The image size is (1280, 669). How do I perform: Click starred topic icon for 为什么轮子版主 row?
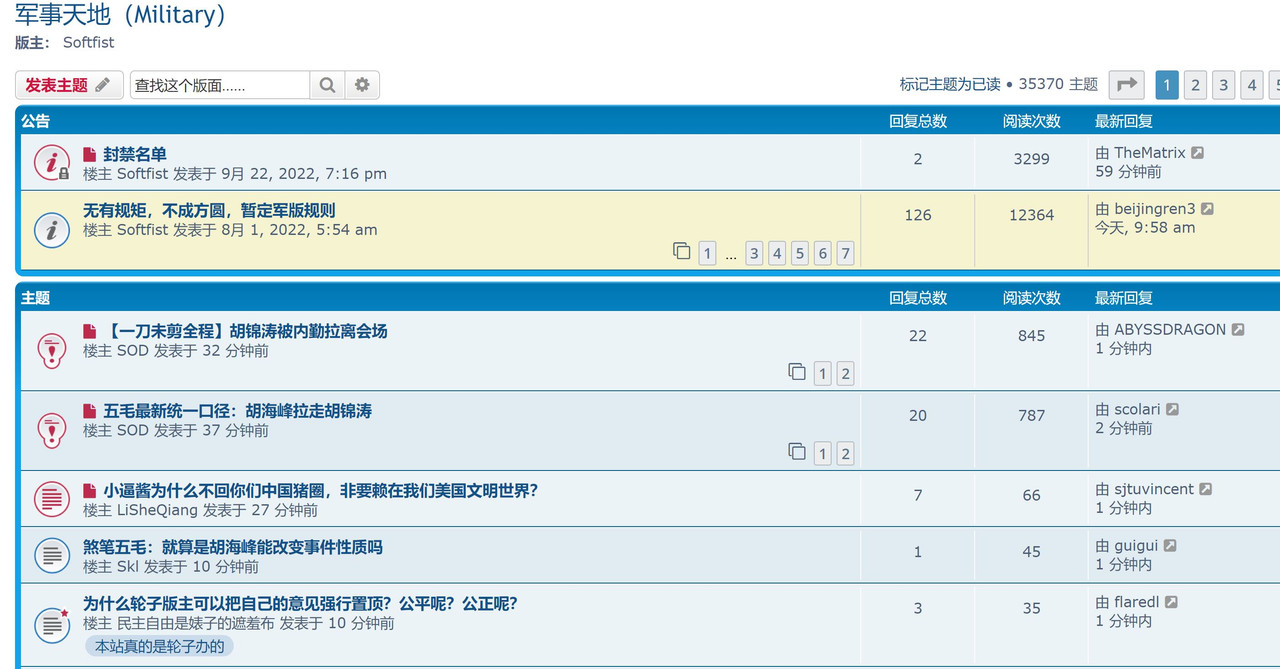point(51,624)
